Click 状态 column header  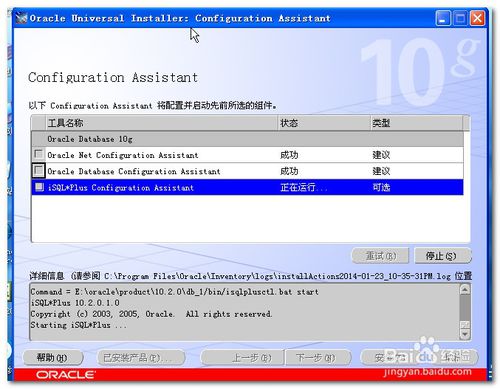(324, 123)
